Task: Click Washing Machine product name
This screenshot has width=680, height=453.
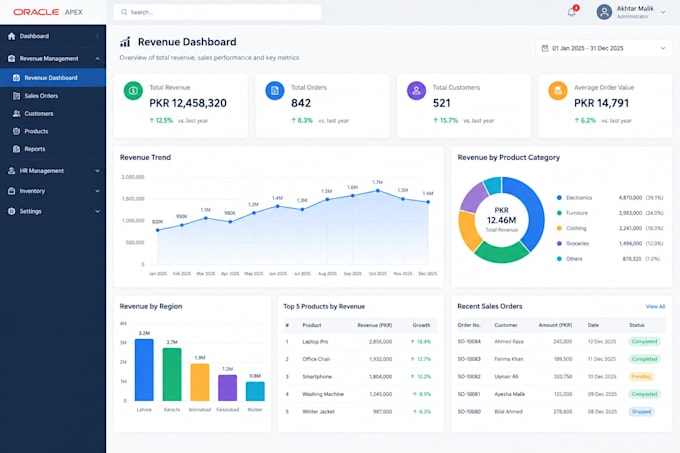Action: pos(323,394)
